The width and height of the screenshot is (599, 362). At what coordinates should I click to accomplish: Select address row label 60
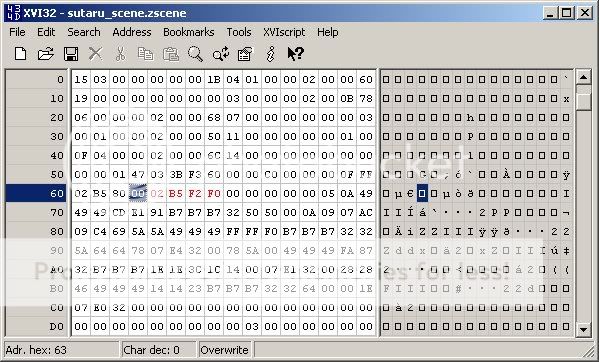[x=36, y=193]
